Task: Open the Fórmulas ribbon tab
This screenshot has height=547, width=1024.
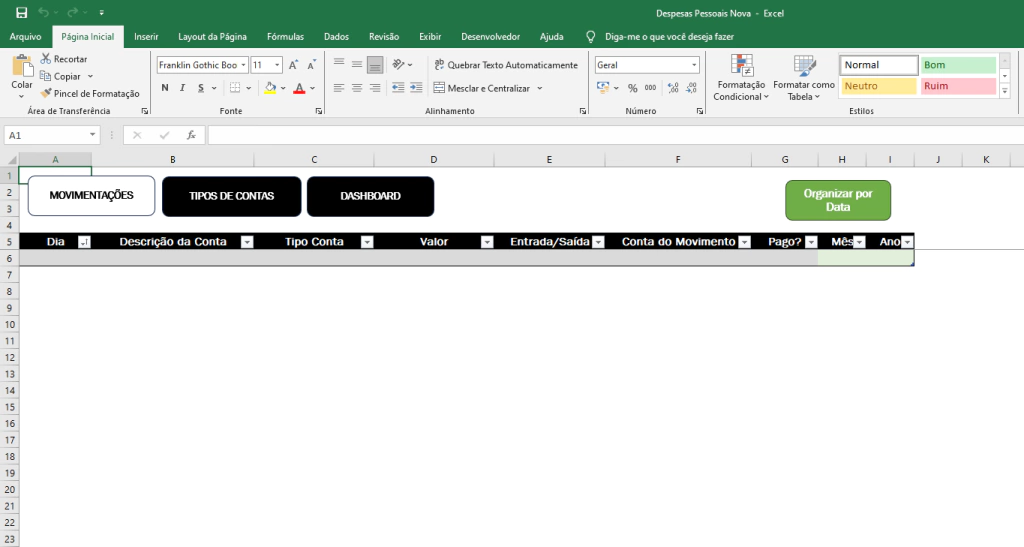Action: point(285,37)
